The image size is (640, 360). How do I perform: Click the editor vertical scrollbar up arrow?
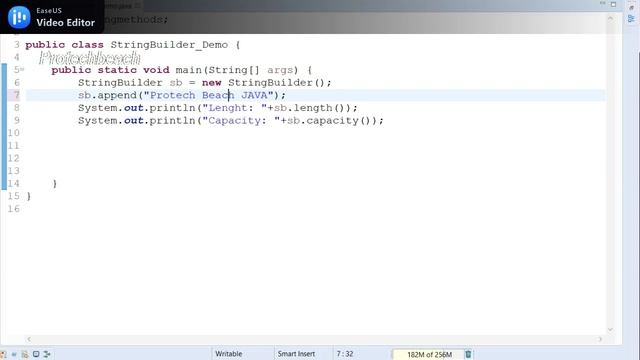tap(610, 18)
